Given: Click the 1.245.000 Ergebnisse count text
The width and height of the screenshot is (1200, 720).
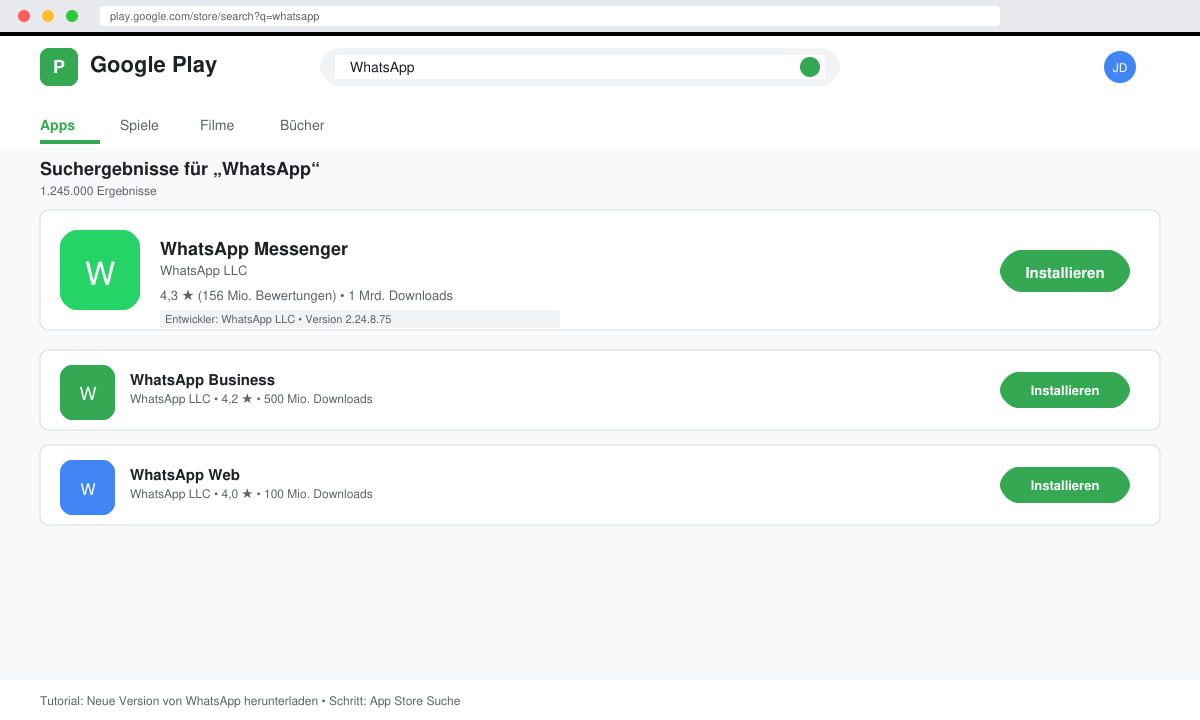Looking at the screenshot, I should [x=98, y=191].
